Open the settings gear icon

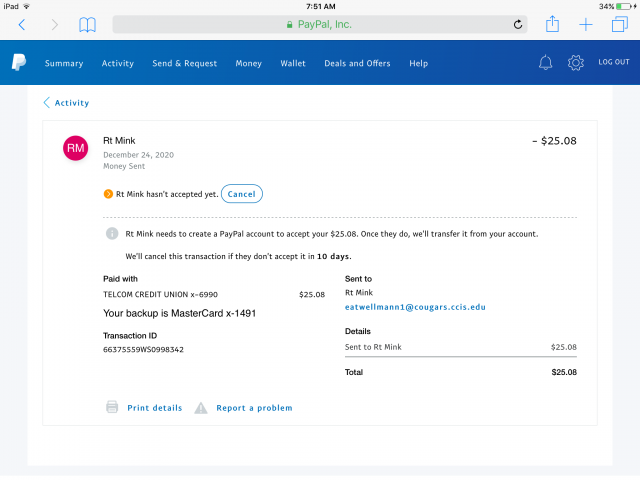(576, 62)
